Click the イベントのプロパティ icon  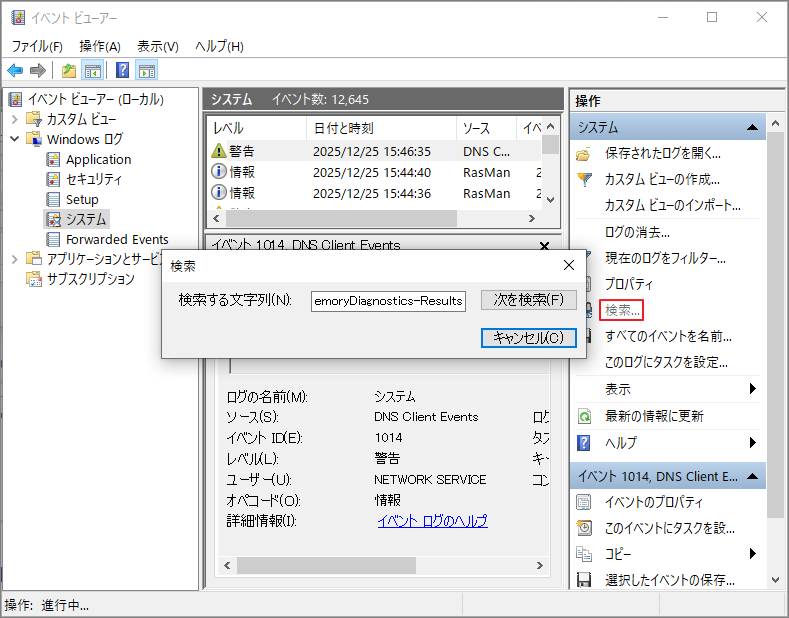[x=584, y=502]
